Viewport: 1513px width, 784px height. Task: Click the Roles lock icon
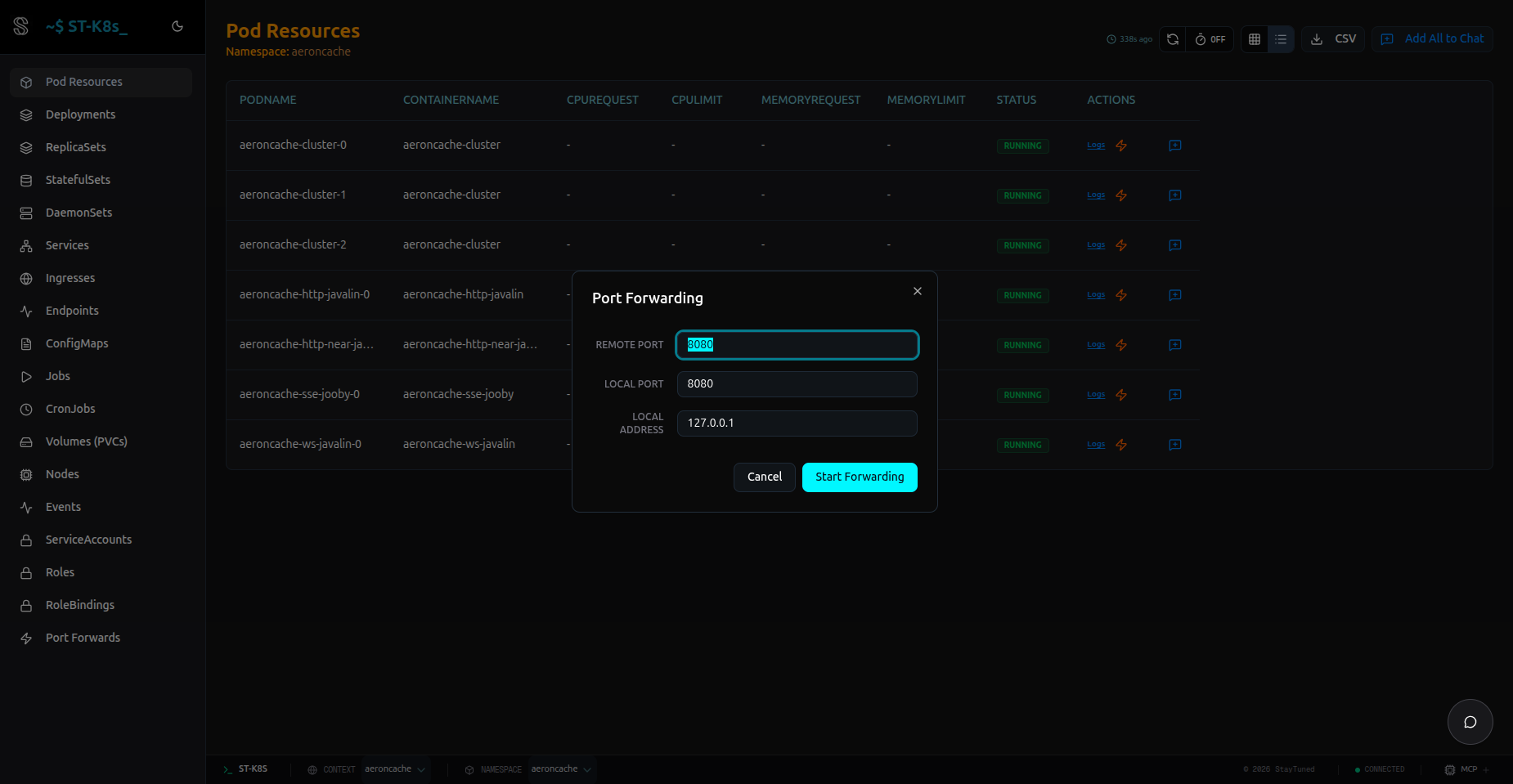26,572
